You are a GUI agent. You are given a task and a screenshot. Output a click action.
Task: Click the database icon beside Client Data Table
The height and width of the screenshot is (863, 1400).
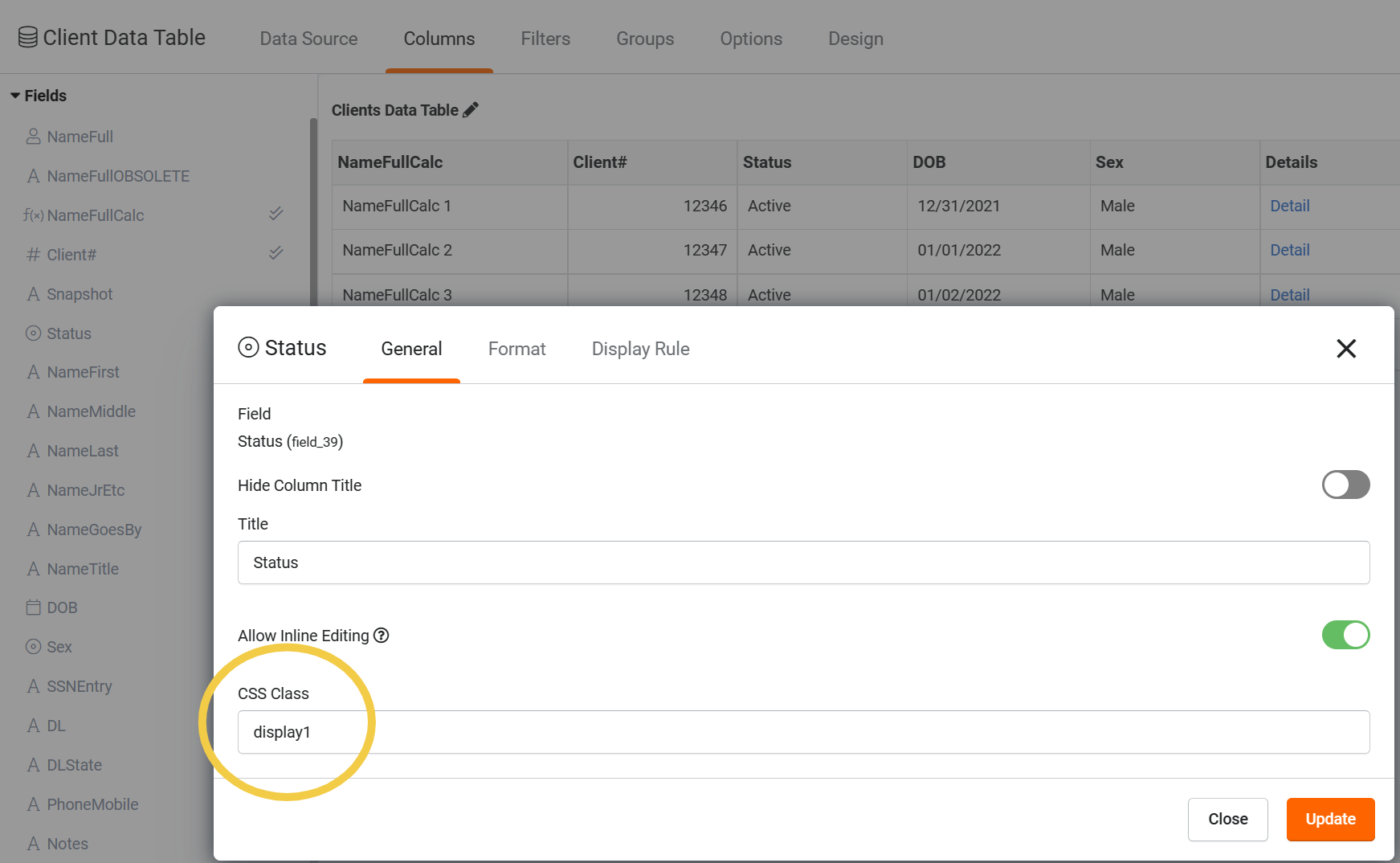(27, 38)
